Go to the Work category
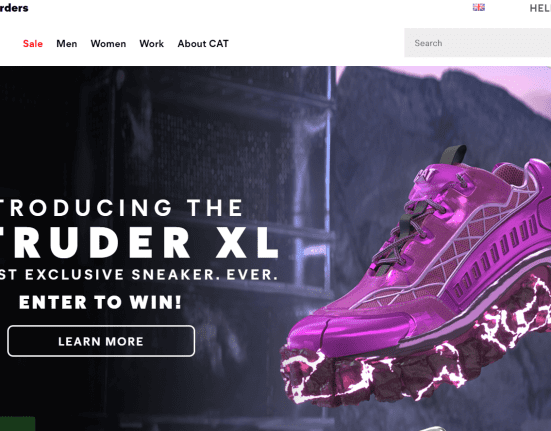 (151, 44)
